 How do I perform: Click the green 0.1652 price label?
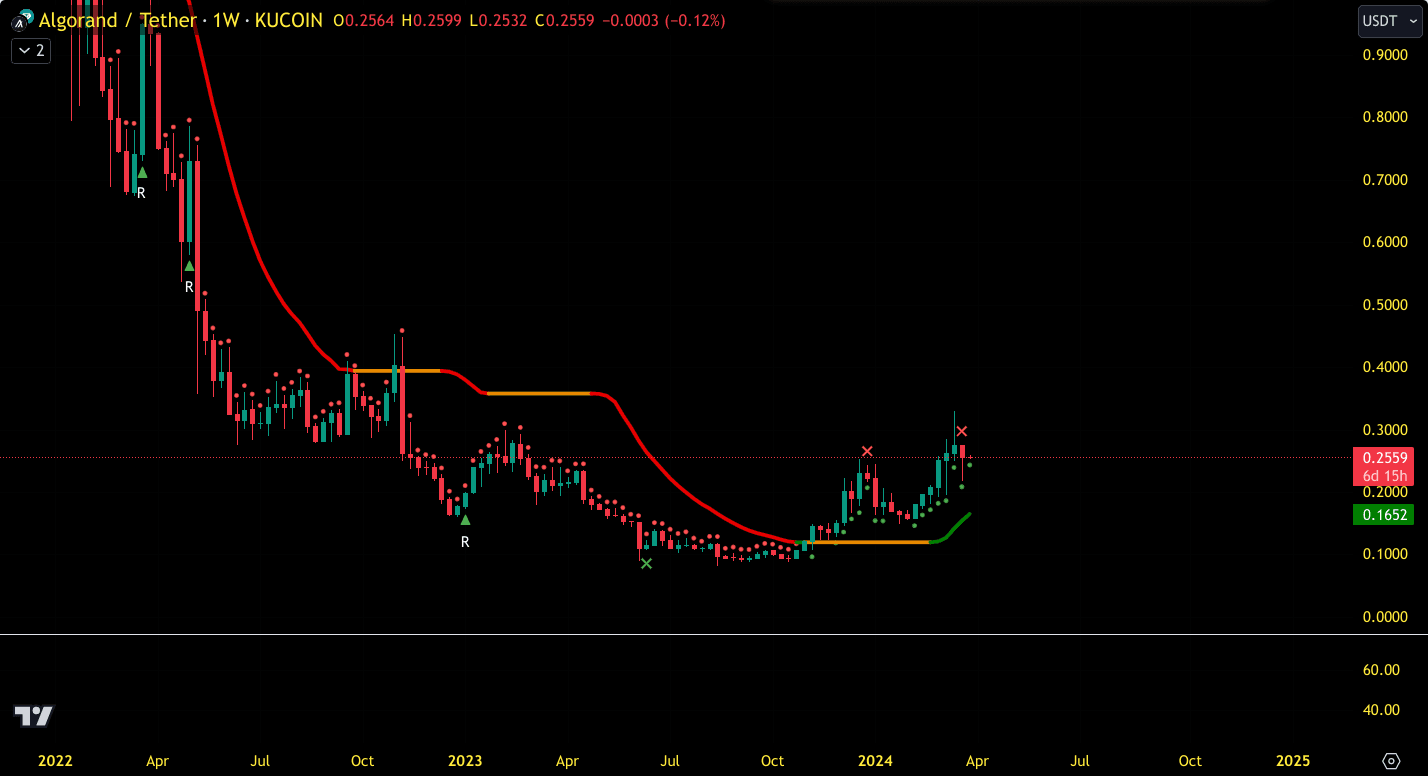point(1384,515)
